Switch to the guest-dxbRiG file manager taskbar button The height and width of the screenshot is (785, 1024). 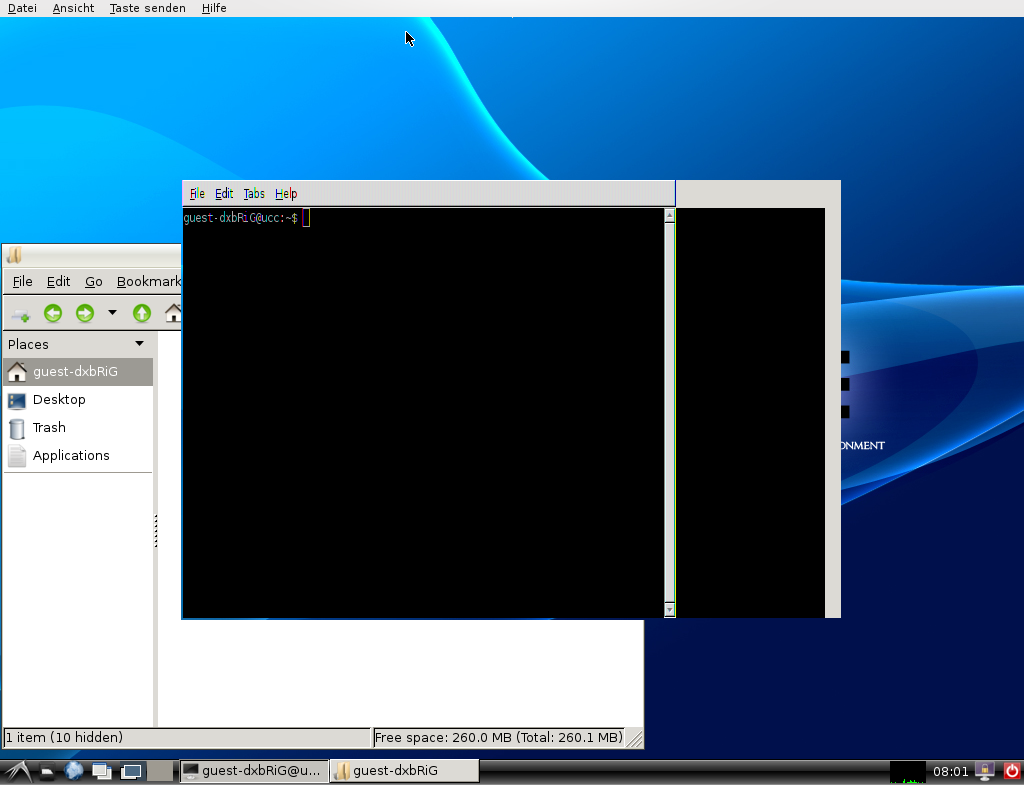point(404,771)
